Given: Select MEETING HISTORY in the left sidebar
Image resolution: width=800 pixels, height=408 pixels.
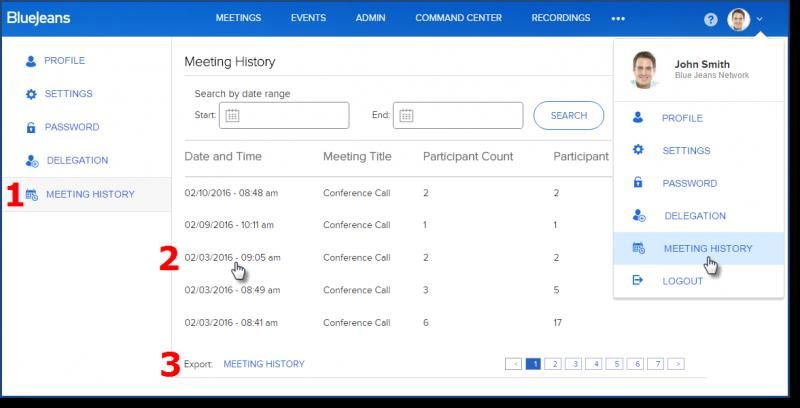Looking at the screenshot, I should pos(90,194).
